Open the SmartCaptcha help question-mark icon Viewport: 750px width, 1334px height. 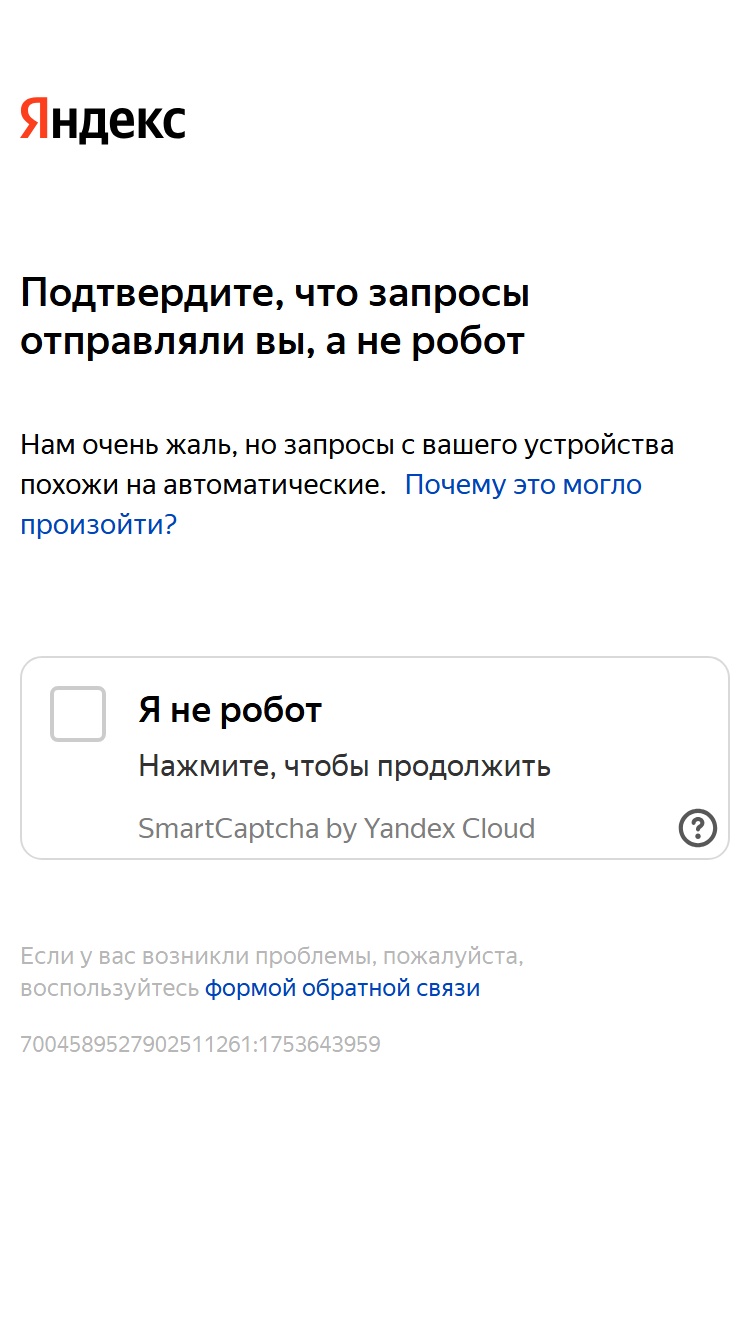click(x=698, y=828)
